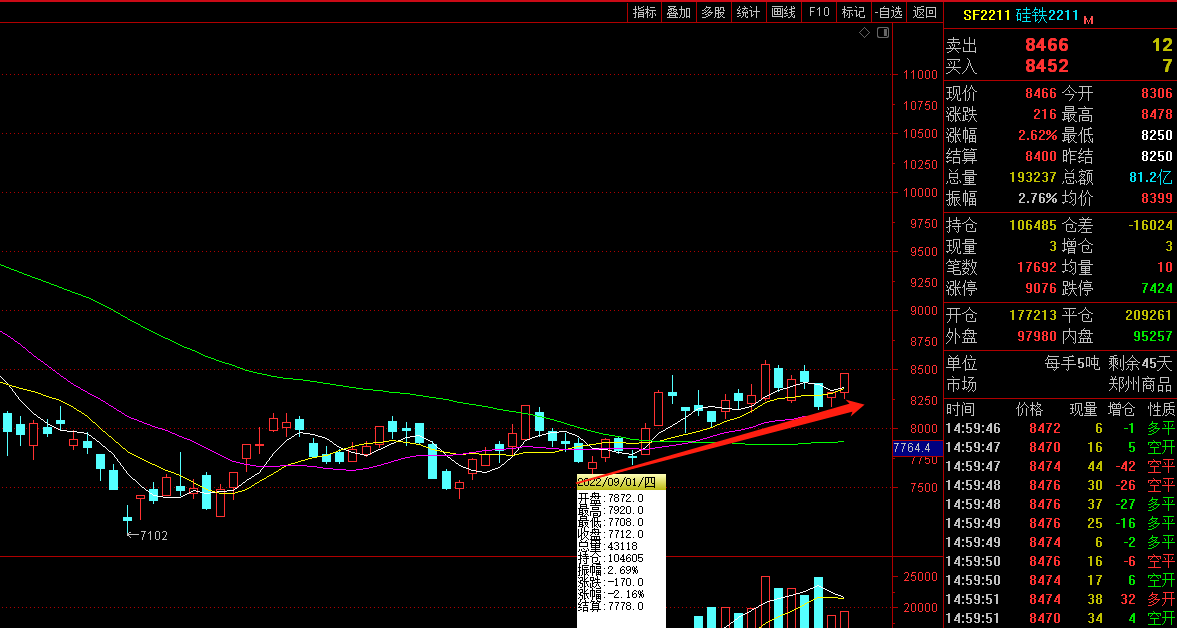Click the 返回 back button

(925, 13)
